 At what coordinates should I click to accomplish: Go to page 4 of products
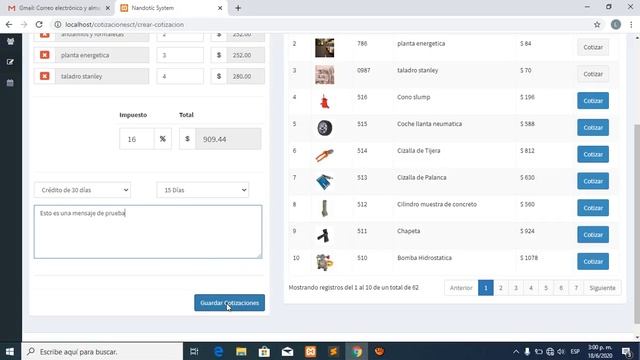click(531, 288)
